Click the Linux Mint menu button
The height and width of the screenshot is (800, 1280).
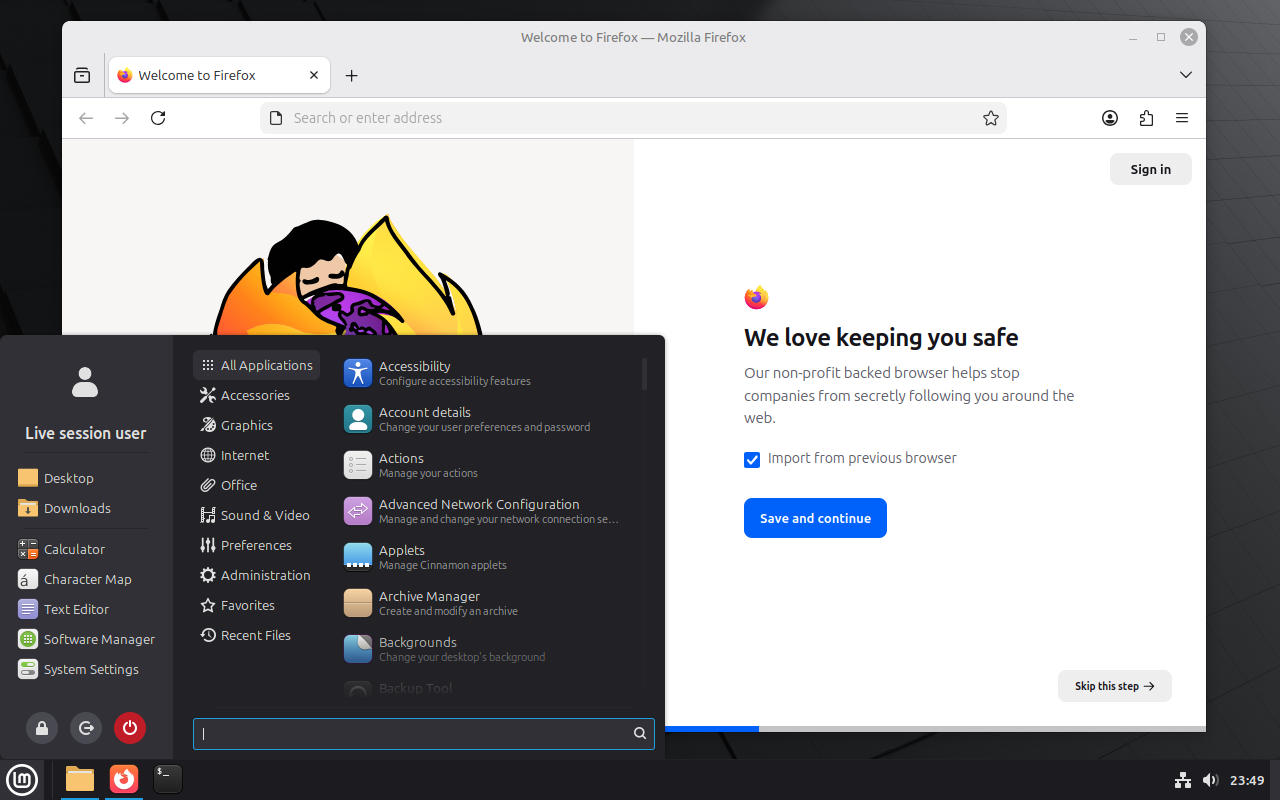click(x=22, y=780)
